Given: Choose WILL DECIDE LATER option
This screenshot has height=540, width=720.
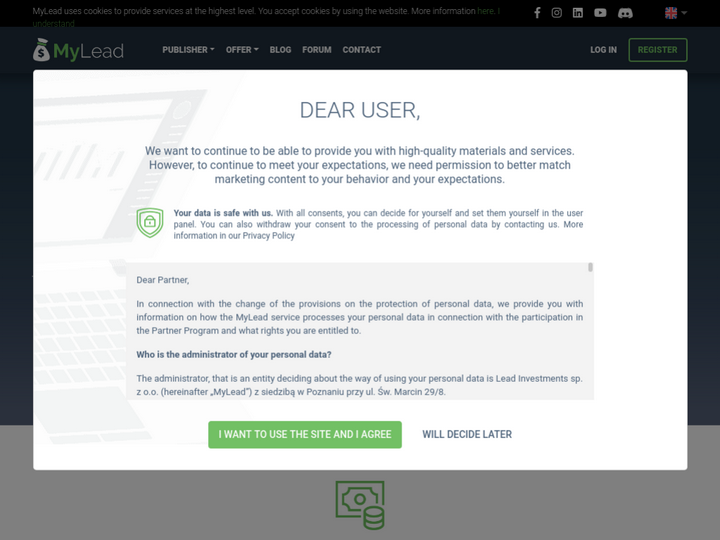Looking at the screenshot, I should (467, 434).
